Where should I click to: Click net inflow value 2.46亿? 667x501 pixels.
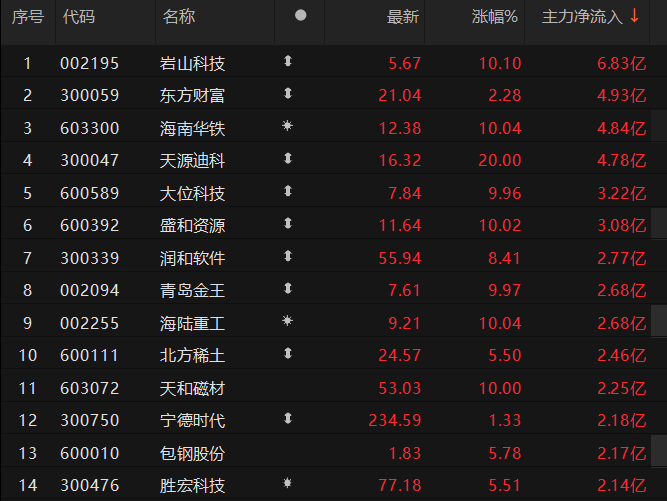click(x=621, y=355)
